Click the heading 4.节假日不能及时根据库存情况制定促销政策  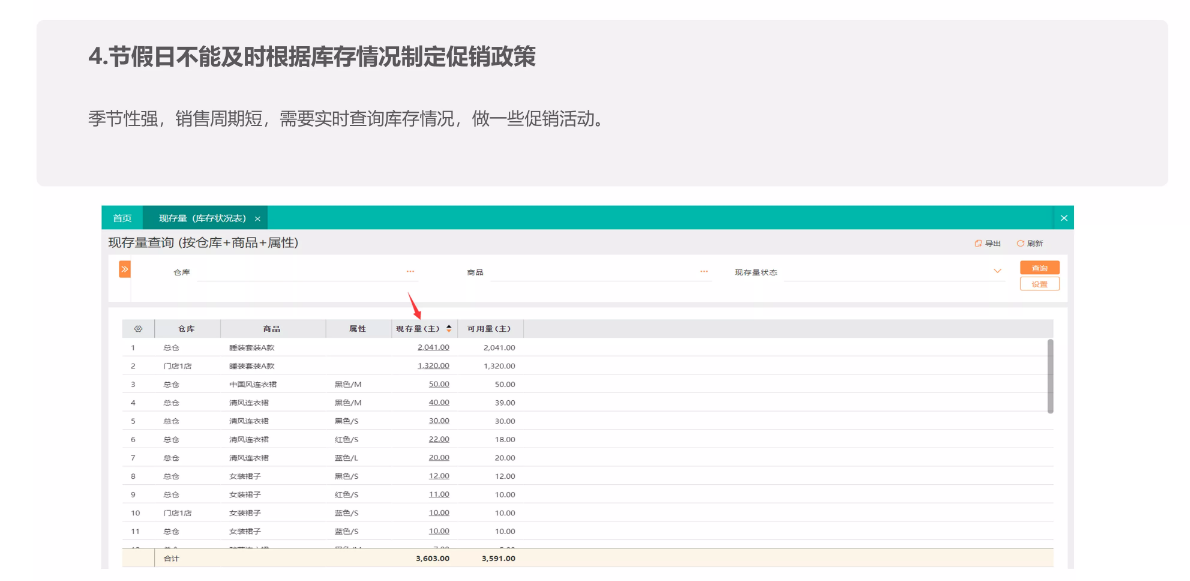pyautogui.click(x=312, y=58)
